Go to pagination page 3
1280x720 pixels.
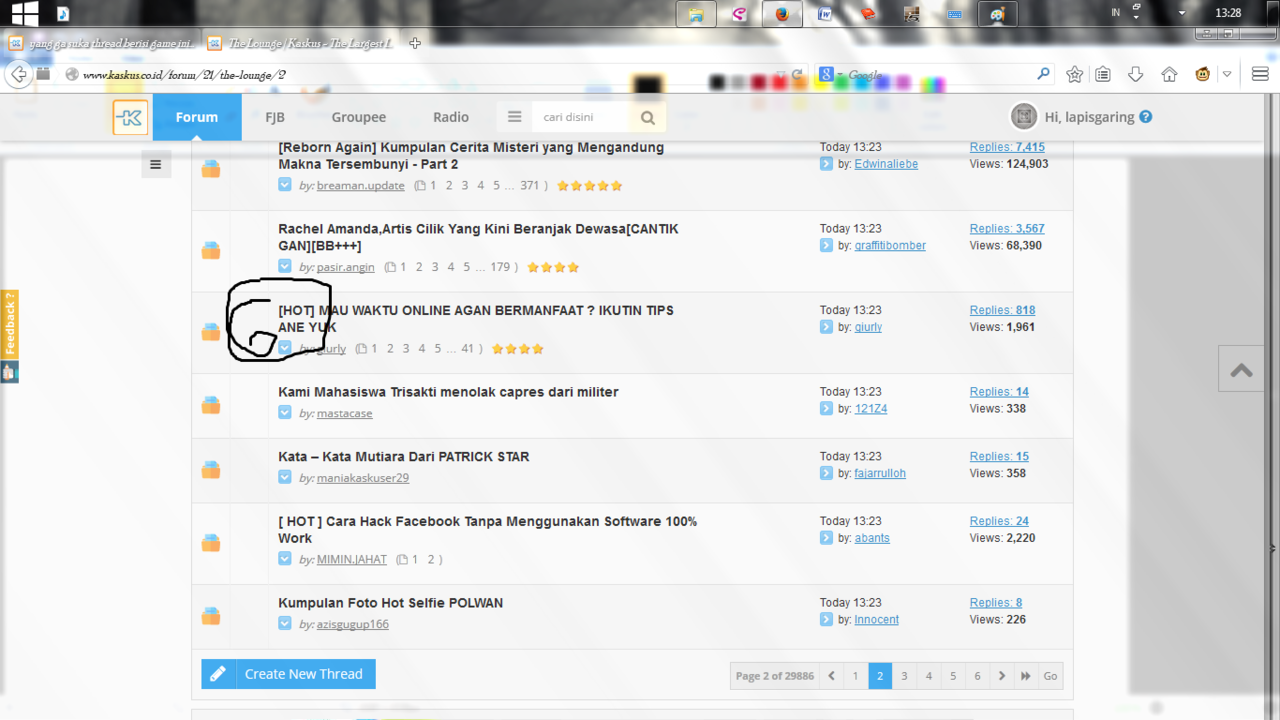click(x=904, y=676)
